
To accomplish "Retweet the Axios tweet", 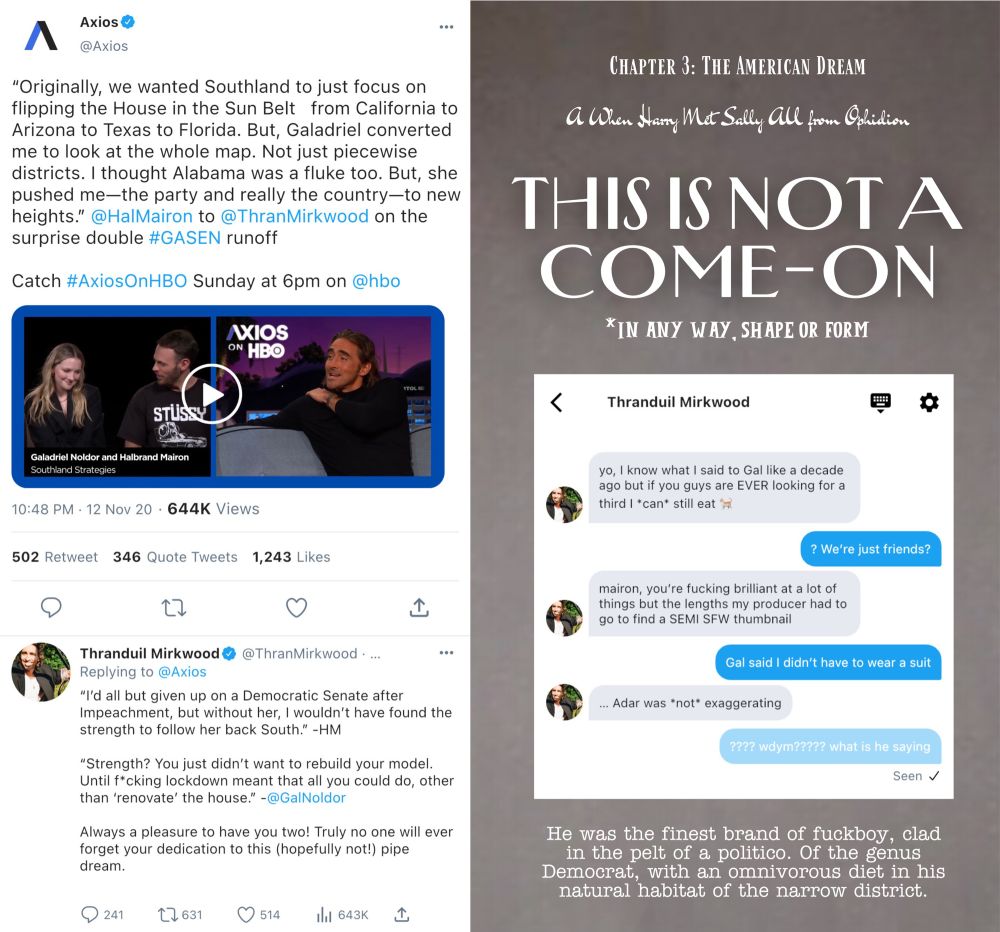I will [x=173, y=607].
